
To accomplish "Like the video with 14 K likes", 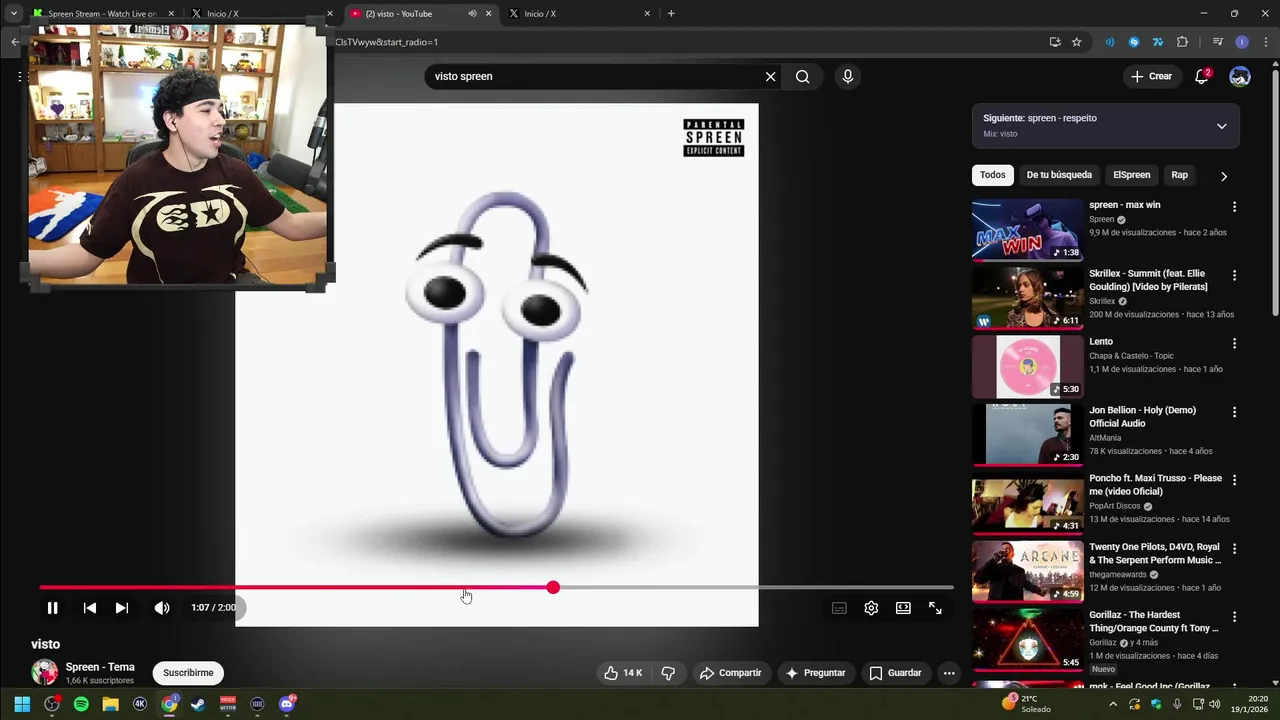I will [623, 673].
